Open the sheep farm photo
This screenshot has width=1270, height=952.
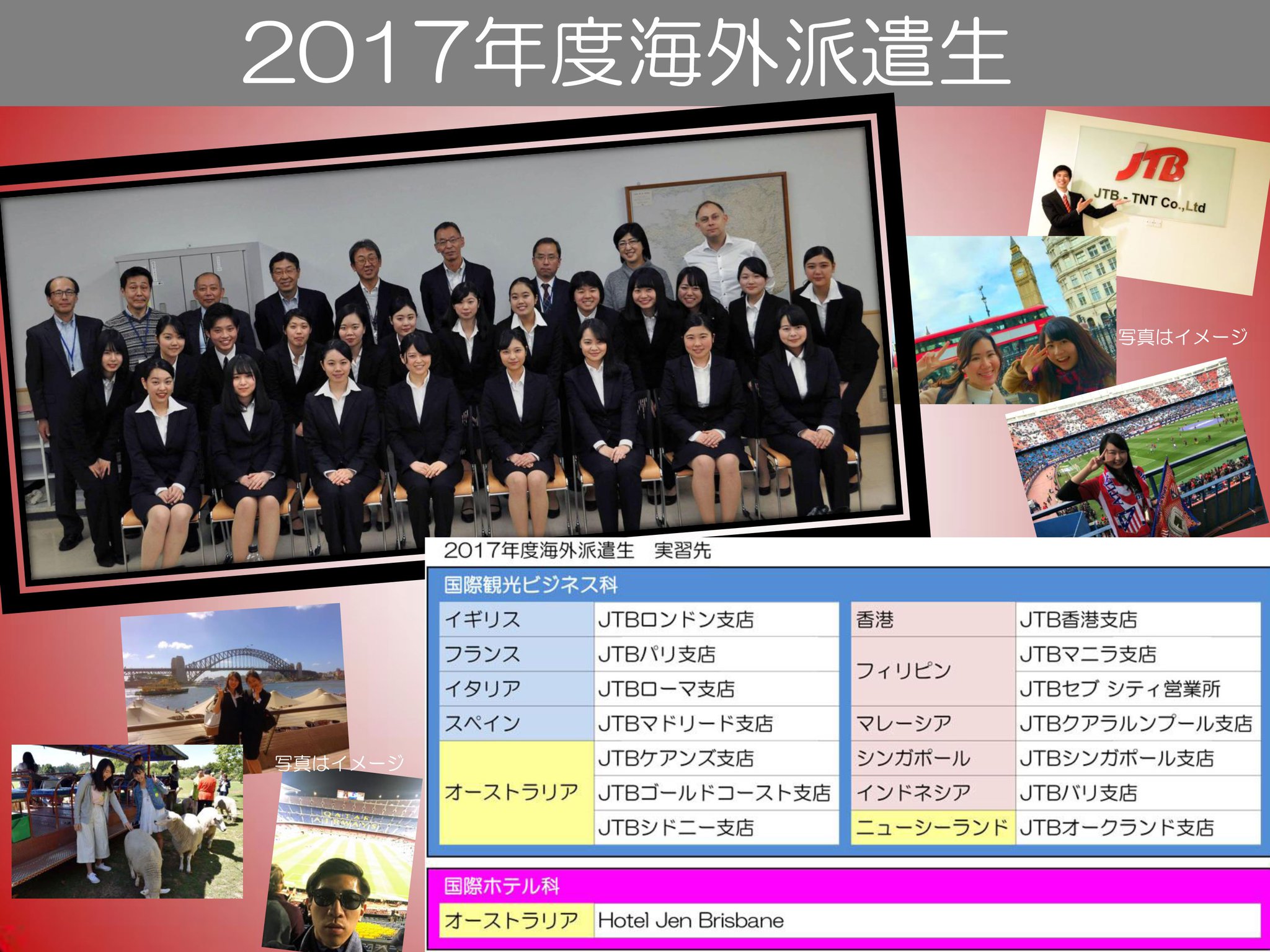point(127,821)
